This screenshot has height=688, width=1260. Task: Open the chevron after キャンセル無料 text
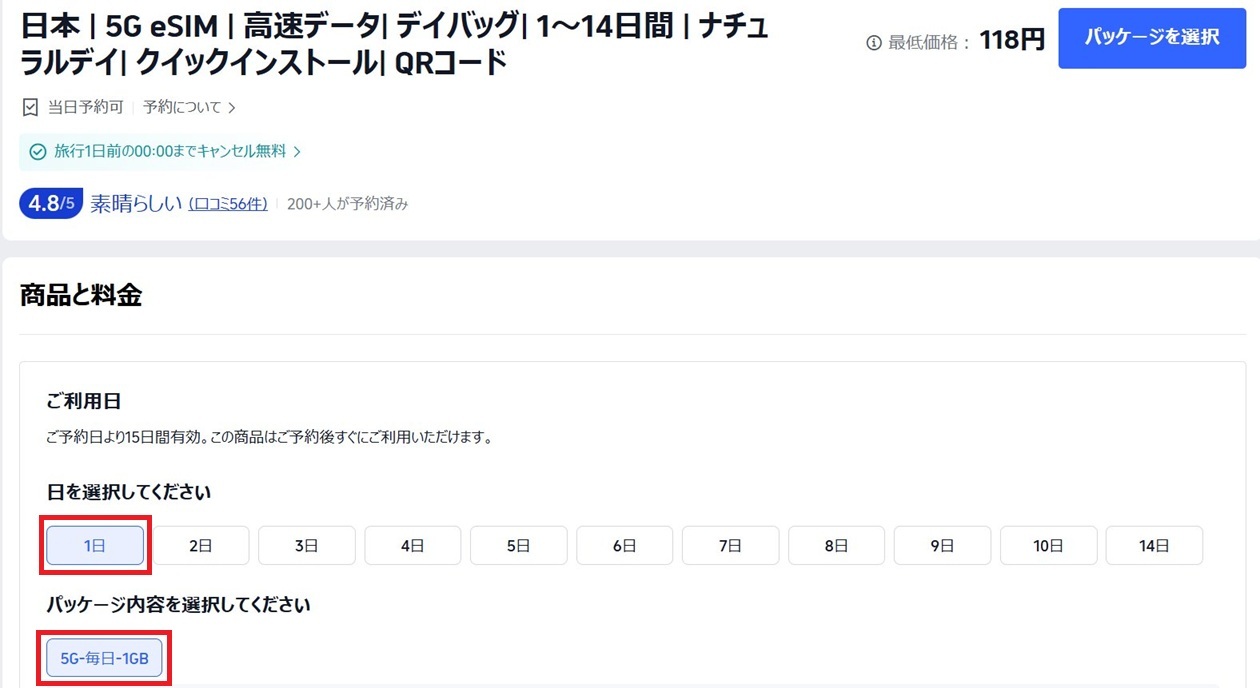click(x=297, y=152)
